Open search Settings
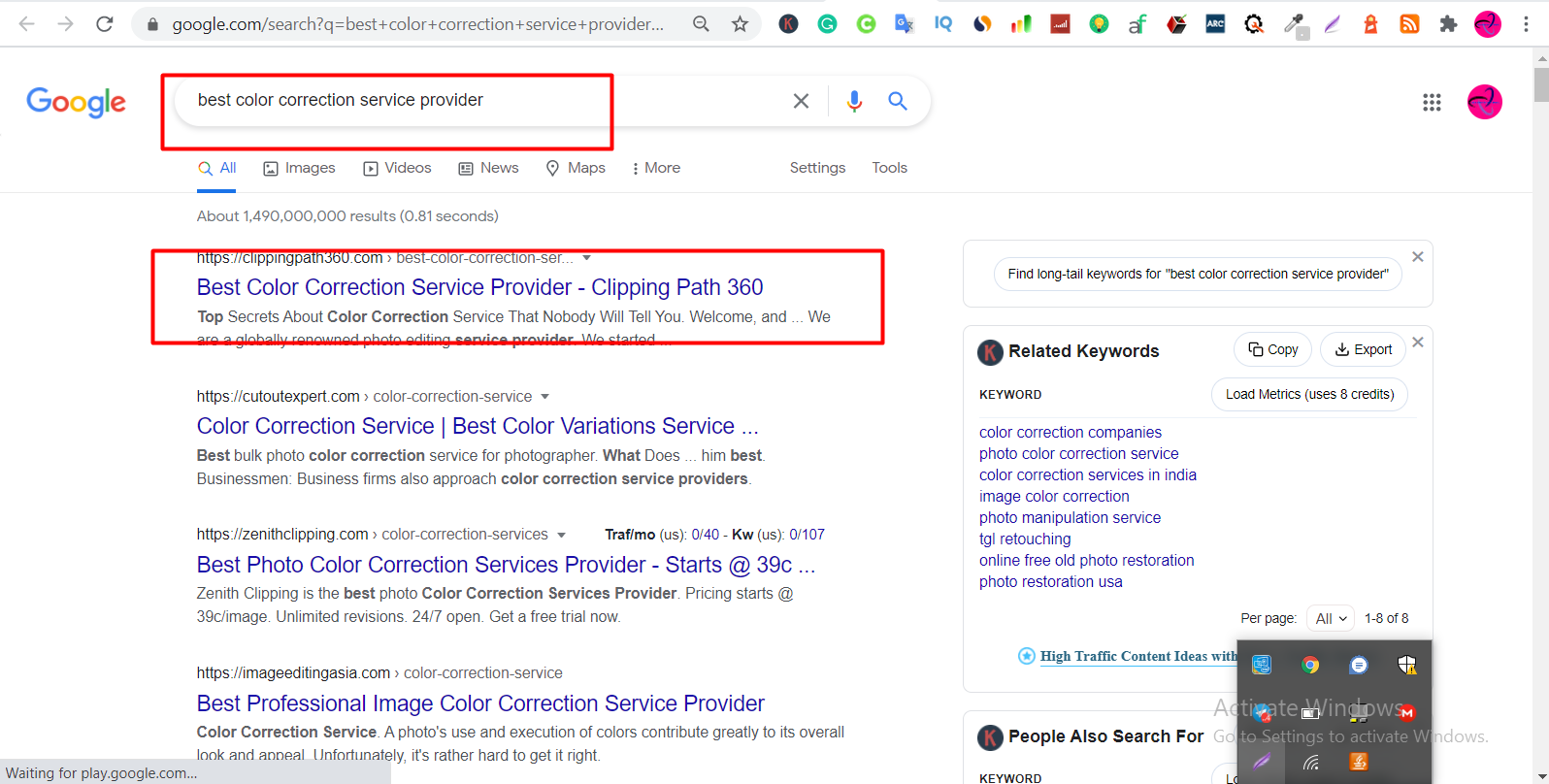Viewport: 1549px width, 784px height. [x=817, y=168]
